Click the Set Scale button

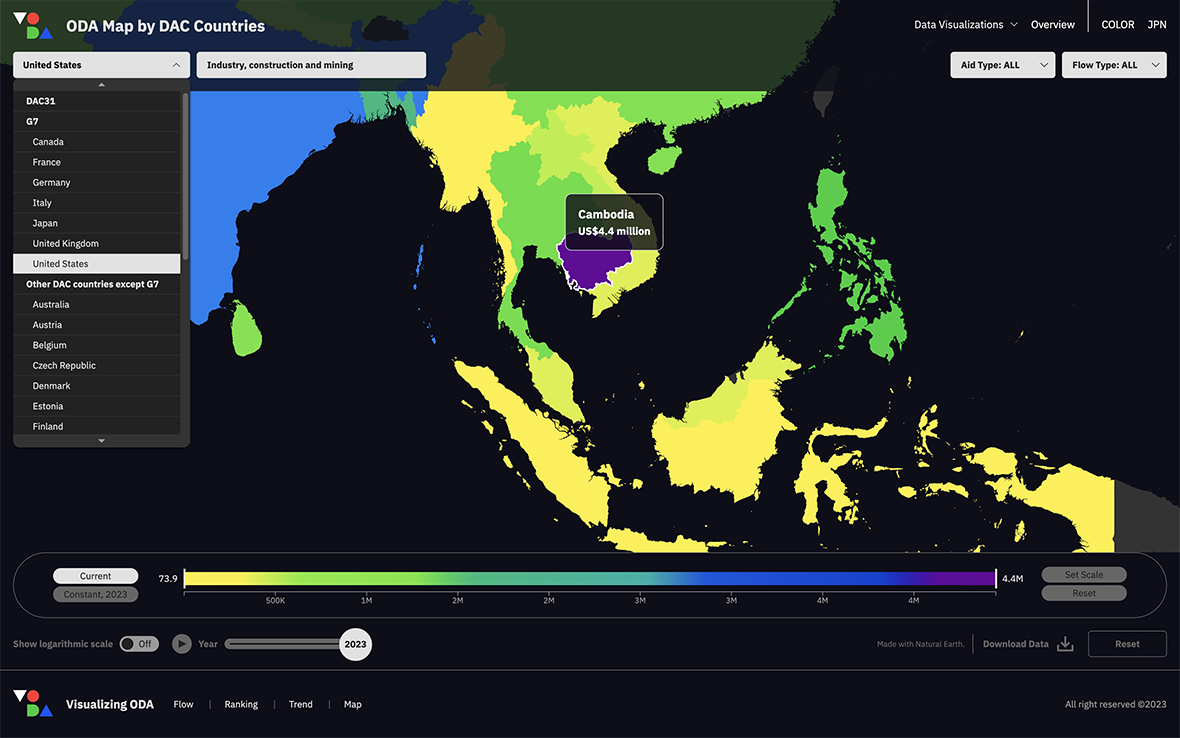point(1084,575)
